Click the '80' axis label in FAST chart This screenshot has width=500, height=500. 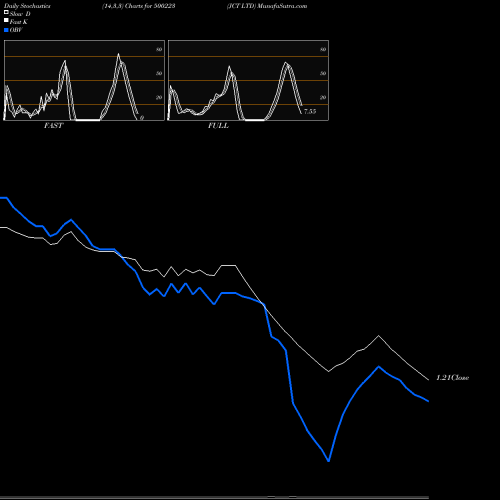pos(159,49)
